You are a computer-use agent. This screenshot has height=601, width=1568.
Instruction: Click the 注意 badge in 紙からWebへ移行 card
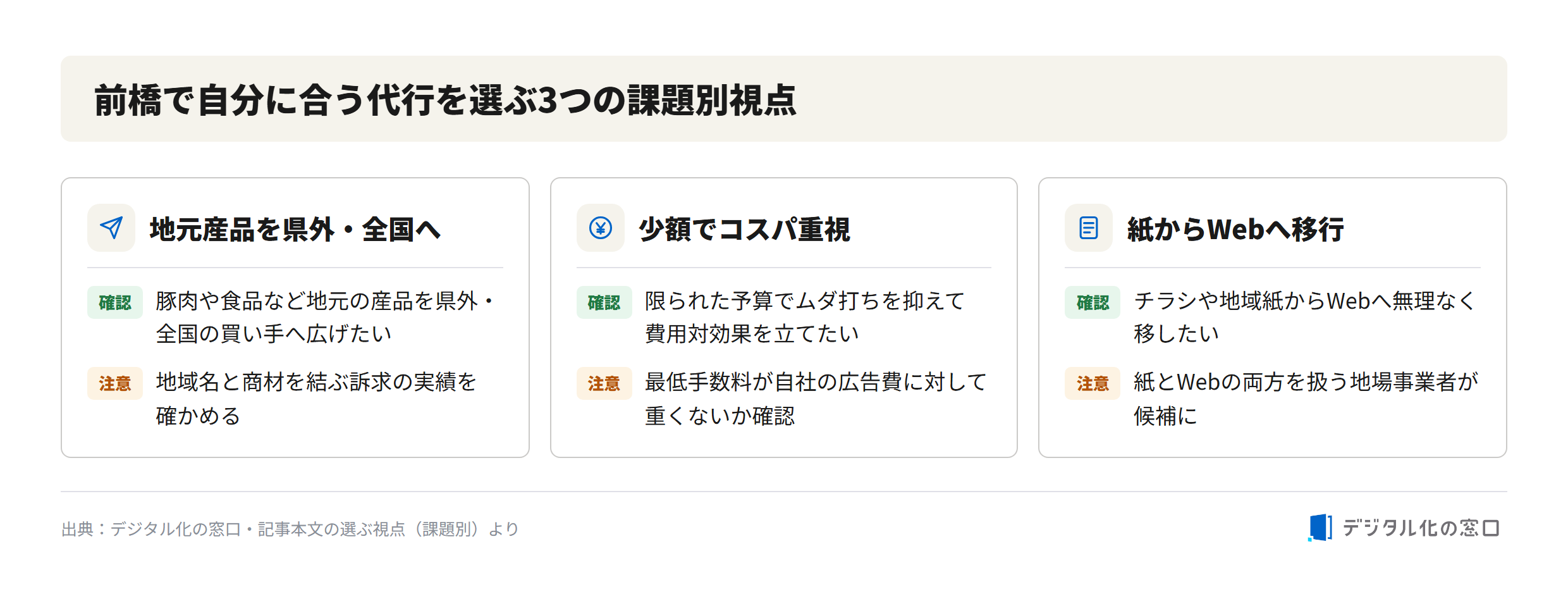[x=1093, y=383]
